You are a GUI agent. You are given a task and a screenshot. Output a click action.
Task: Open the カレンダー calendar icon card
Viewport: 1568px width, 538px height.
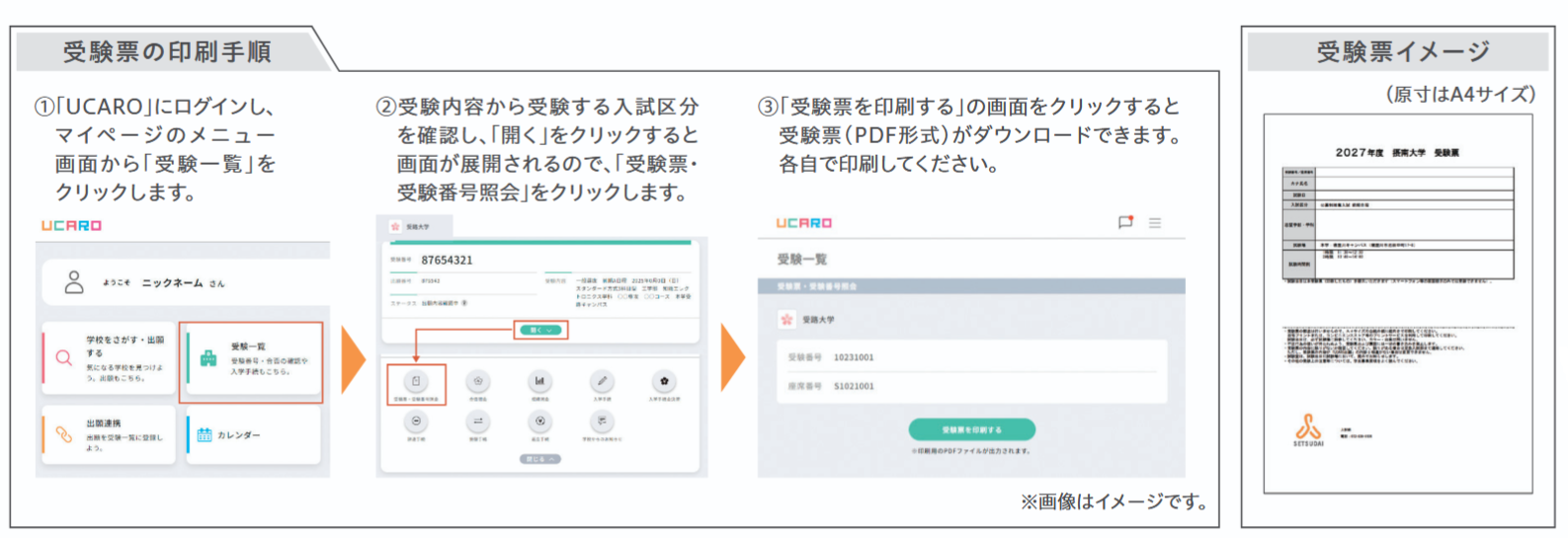[254, 435]
